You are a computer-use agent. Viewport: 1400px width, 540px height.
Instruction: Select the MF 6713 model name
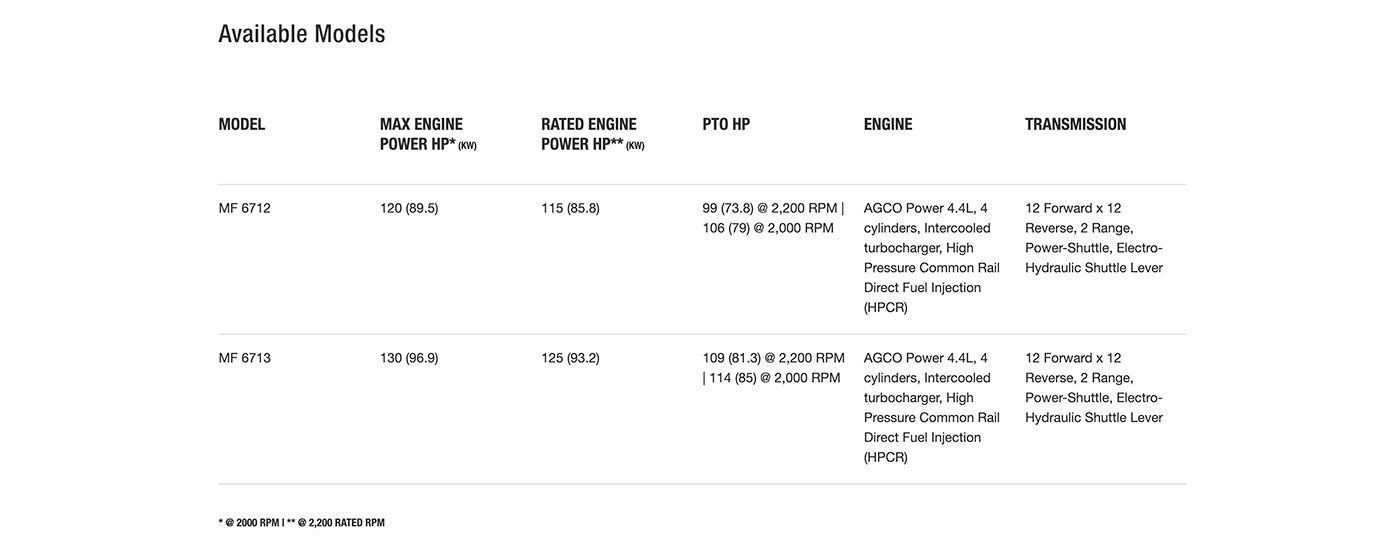coord(245,358)
